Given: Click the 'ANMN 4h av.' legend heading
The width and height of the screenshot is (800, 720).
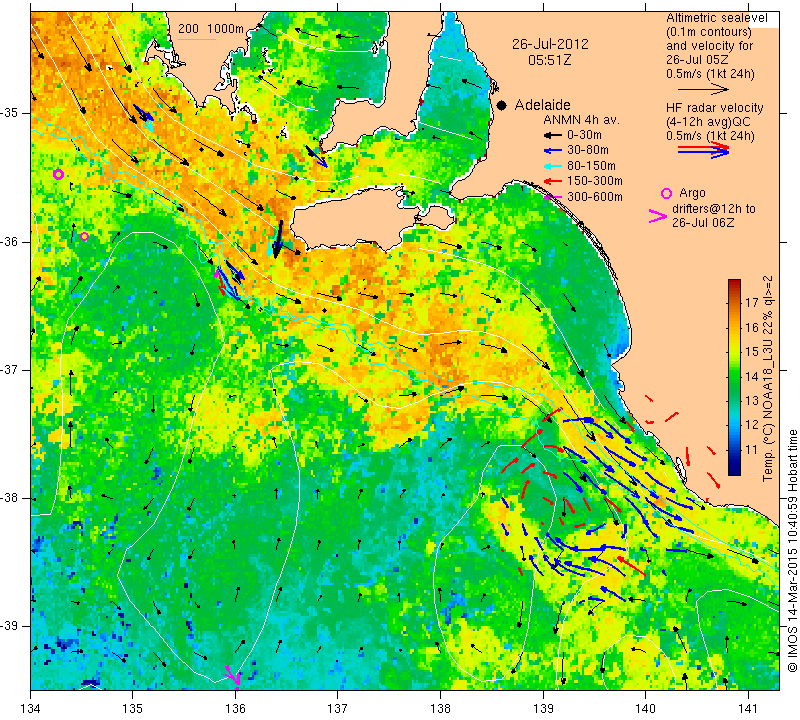Looking at the screenshot, I should click(581, 120).
